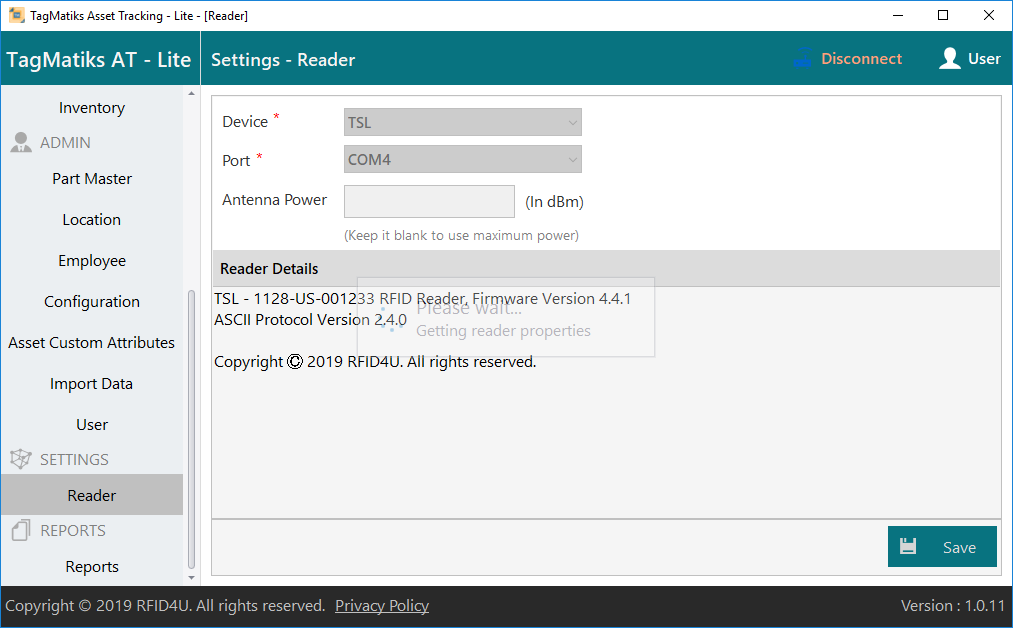
Task: Click the ADMIN section person icon
Action: (21, 143)
